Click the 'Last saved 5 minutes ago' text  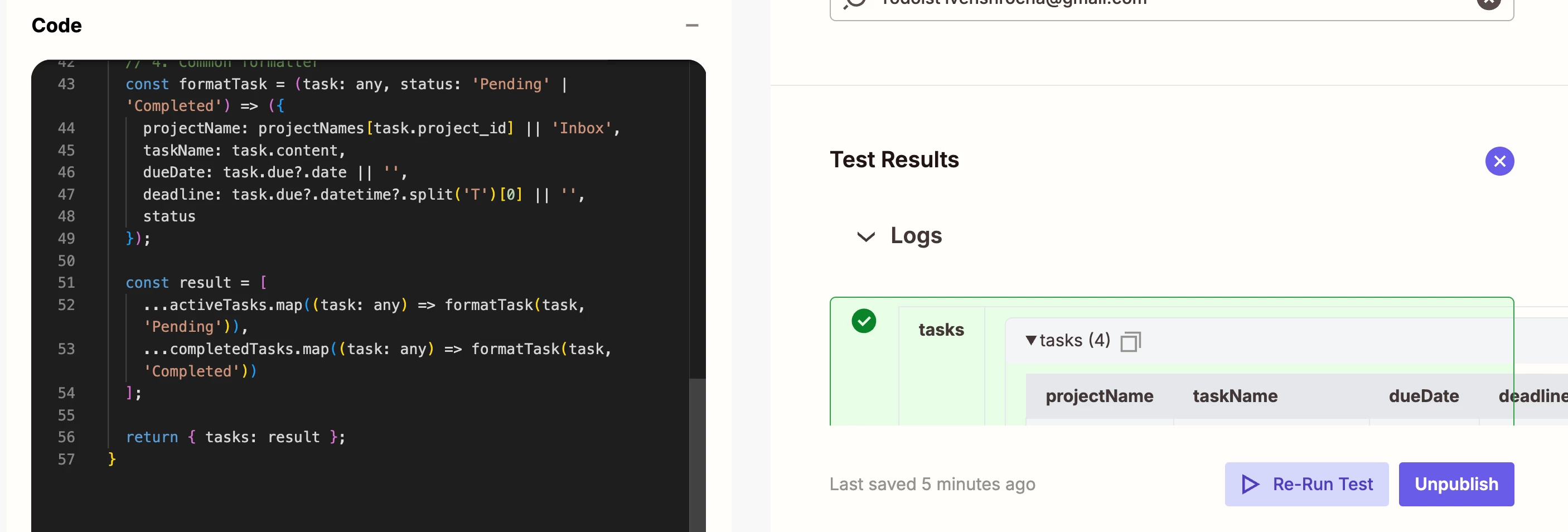[x=932, y=484]
